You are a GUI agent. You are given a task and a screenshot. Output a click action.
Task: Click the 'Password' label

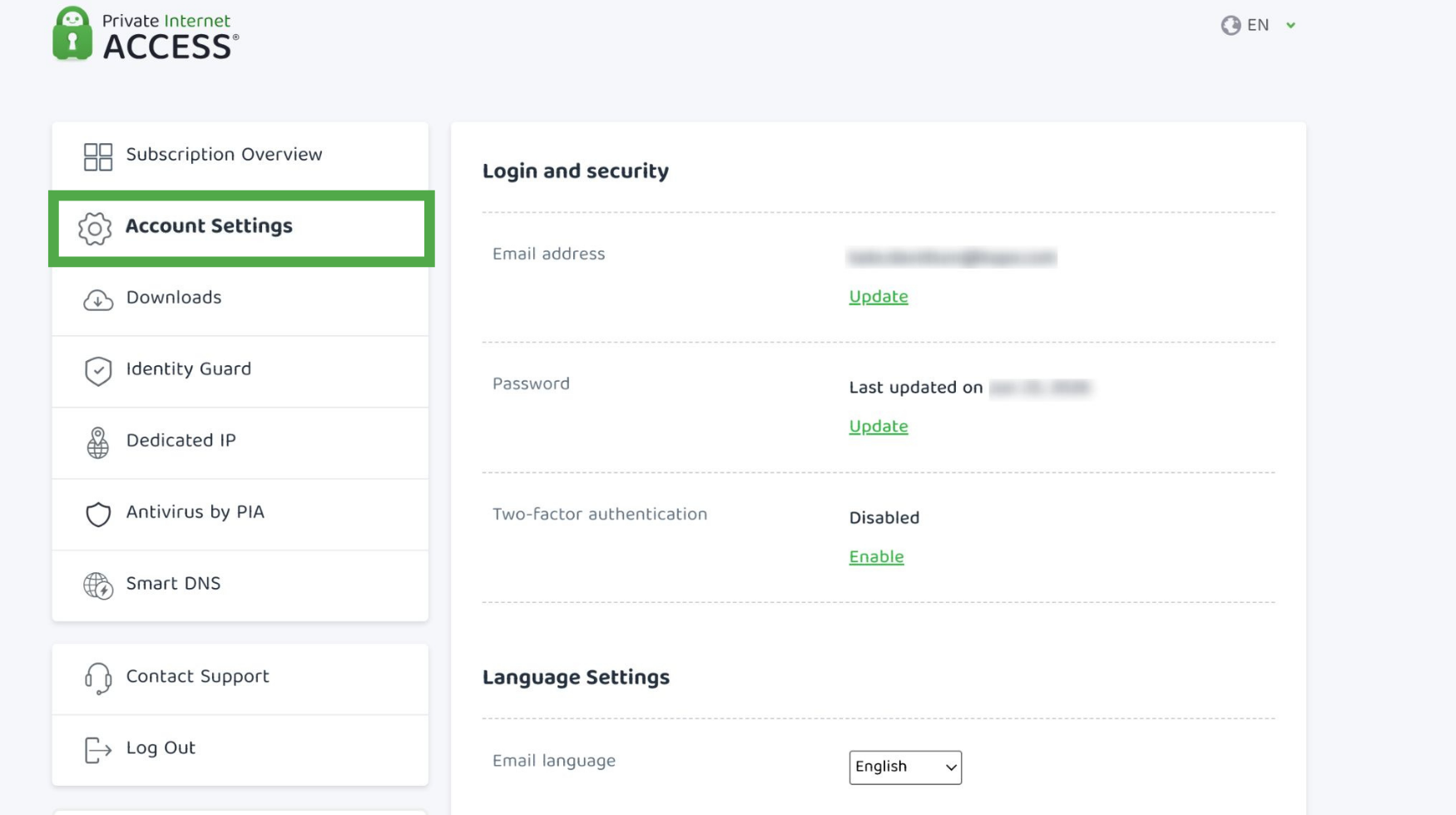(531, 384)
